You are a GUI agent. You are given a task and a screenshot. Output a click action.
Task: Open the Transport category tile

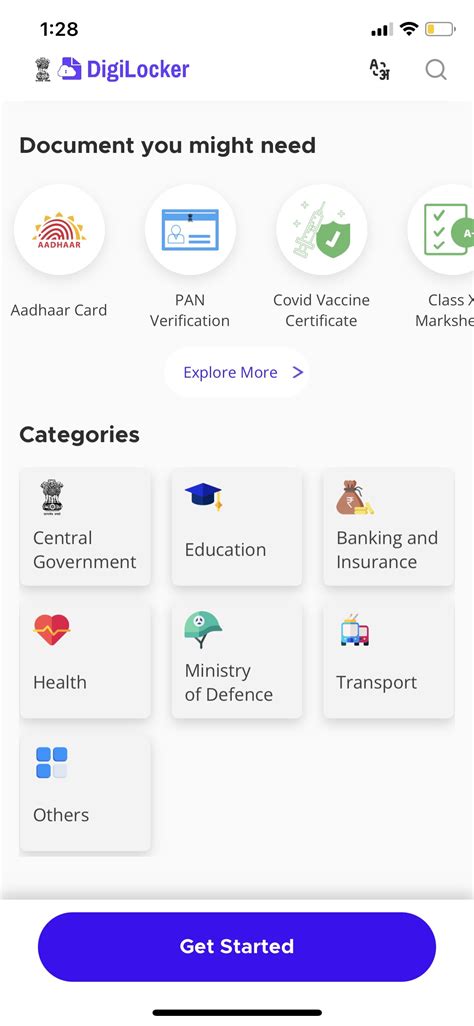pos(388,660)
